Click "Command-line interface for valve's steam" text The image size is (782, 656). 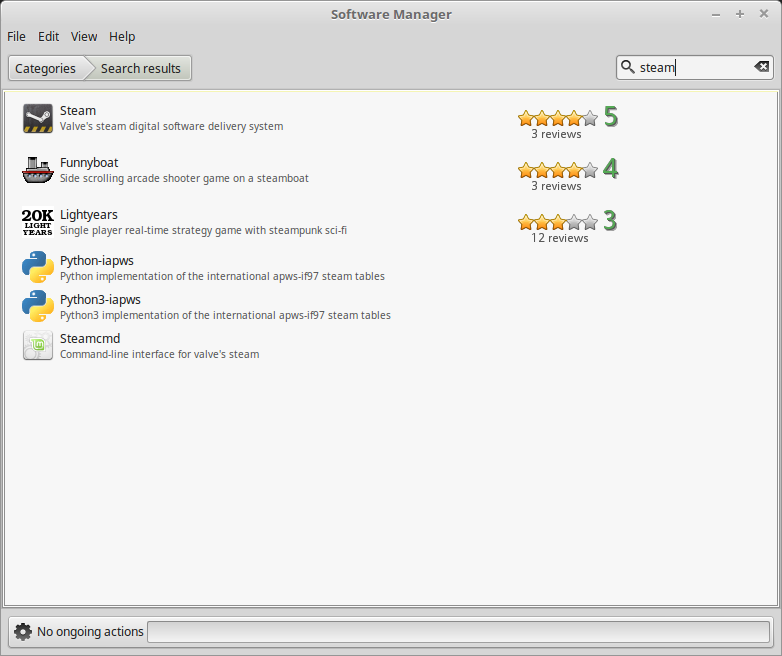(x=160, y=354)
